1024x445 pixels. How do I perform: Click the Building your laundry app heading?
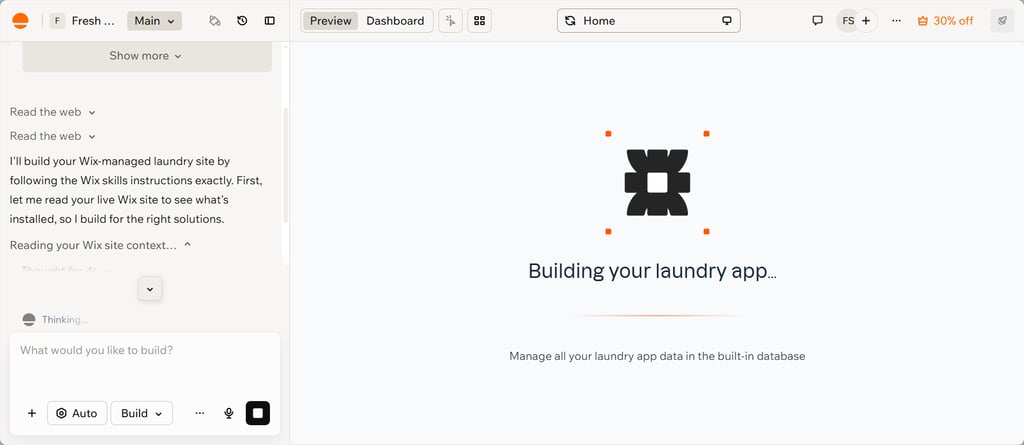tap(652, 271)
